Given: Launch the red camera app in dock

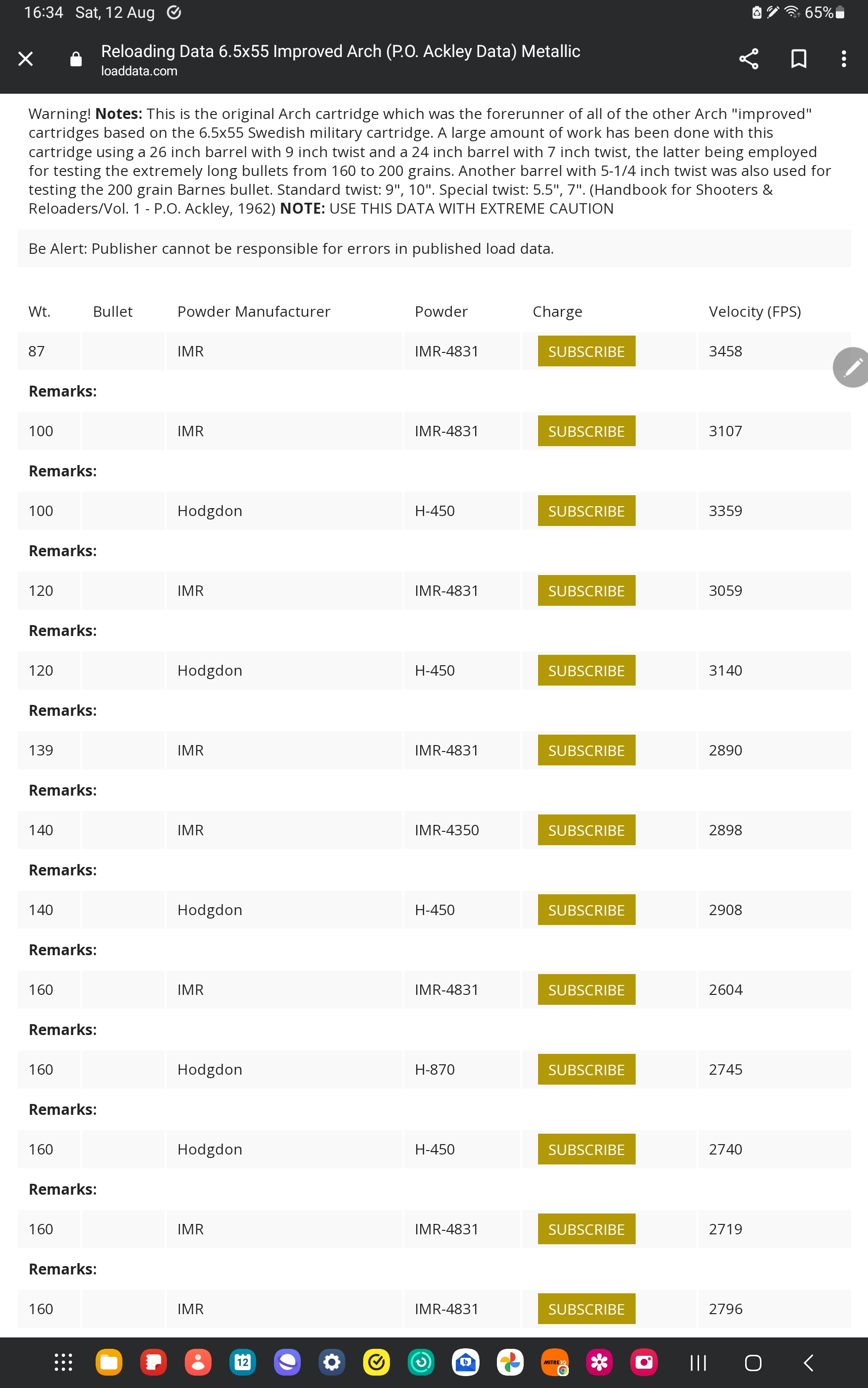Looking at the screenshot, I should tap(644, 1362).
